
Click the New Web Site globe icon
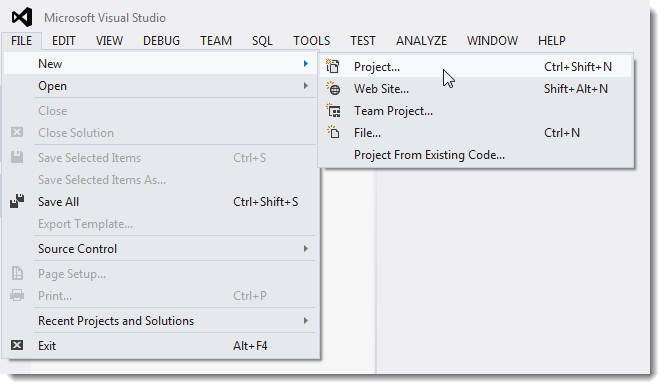point(333,89)
